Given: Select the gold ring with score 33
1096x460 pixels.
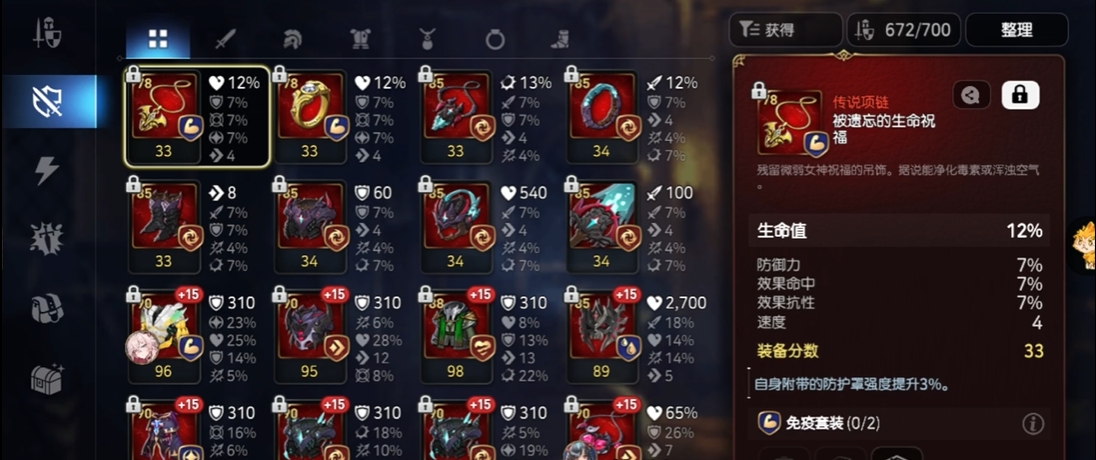Looking at the screenshot, I should [309, 116].
